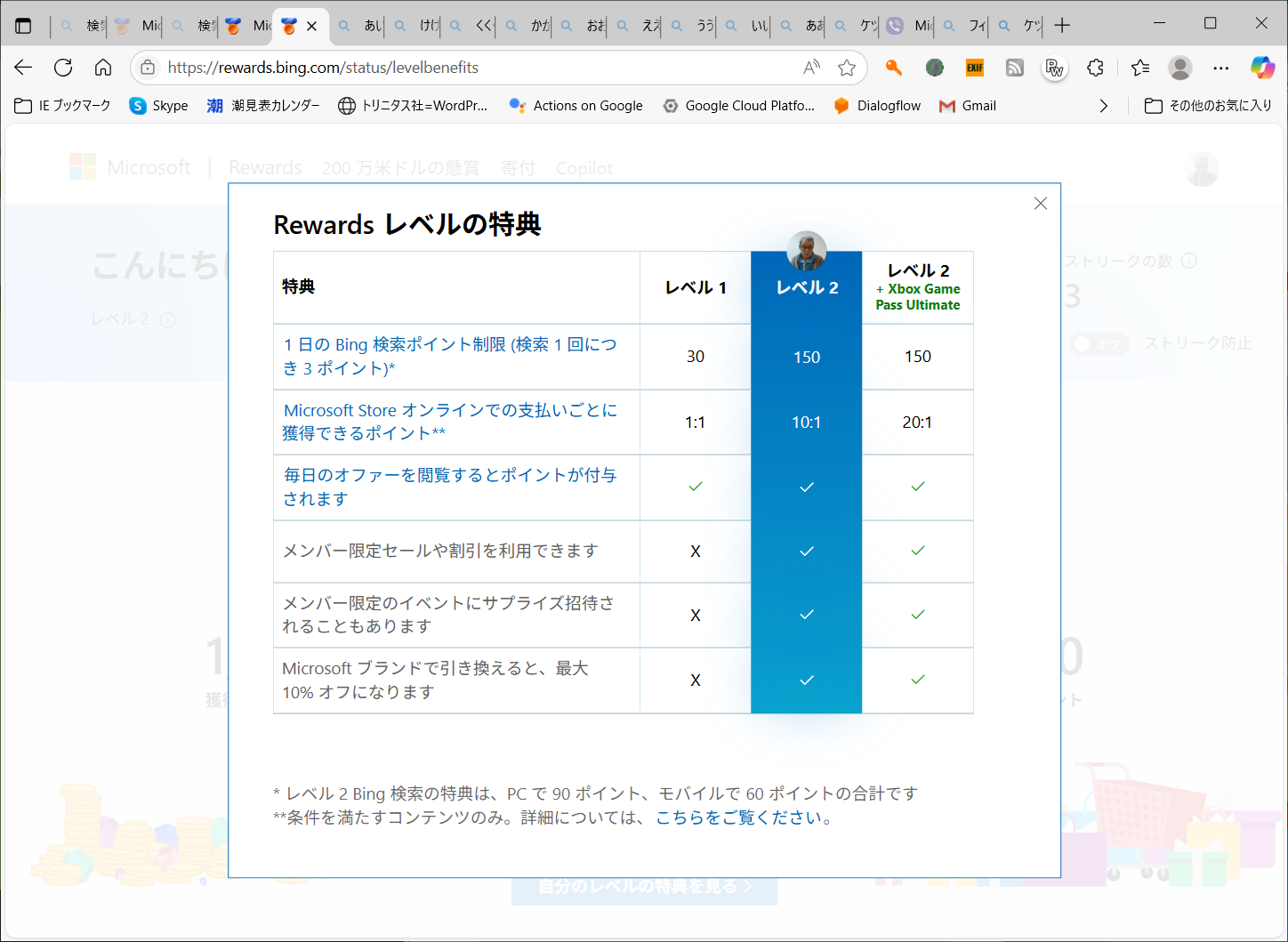Go back to the previous page
The width and height of the screenshot is (1288, 942).
pos(23,68)
